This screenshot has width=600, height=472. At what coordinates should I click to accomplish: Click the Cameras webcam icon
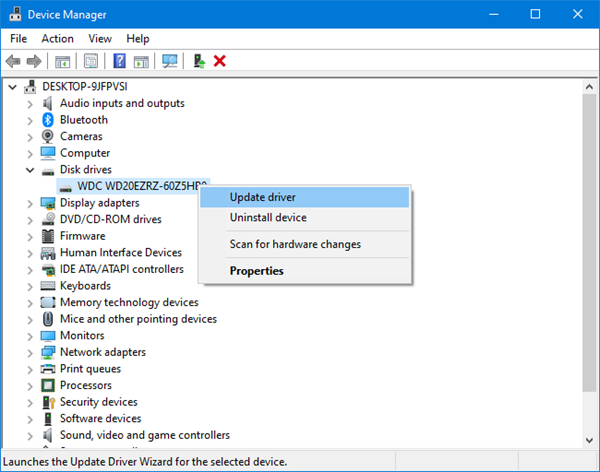(48, 136)
